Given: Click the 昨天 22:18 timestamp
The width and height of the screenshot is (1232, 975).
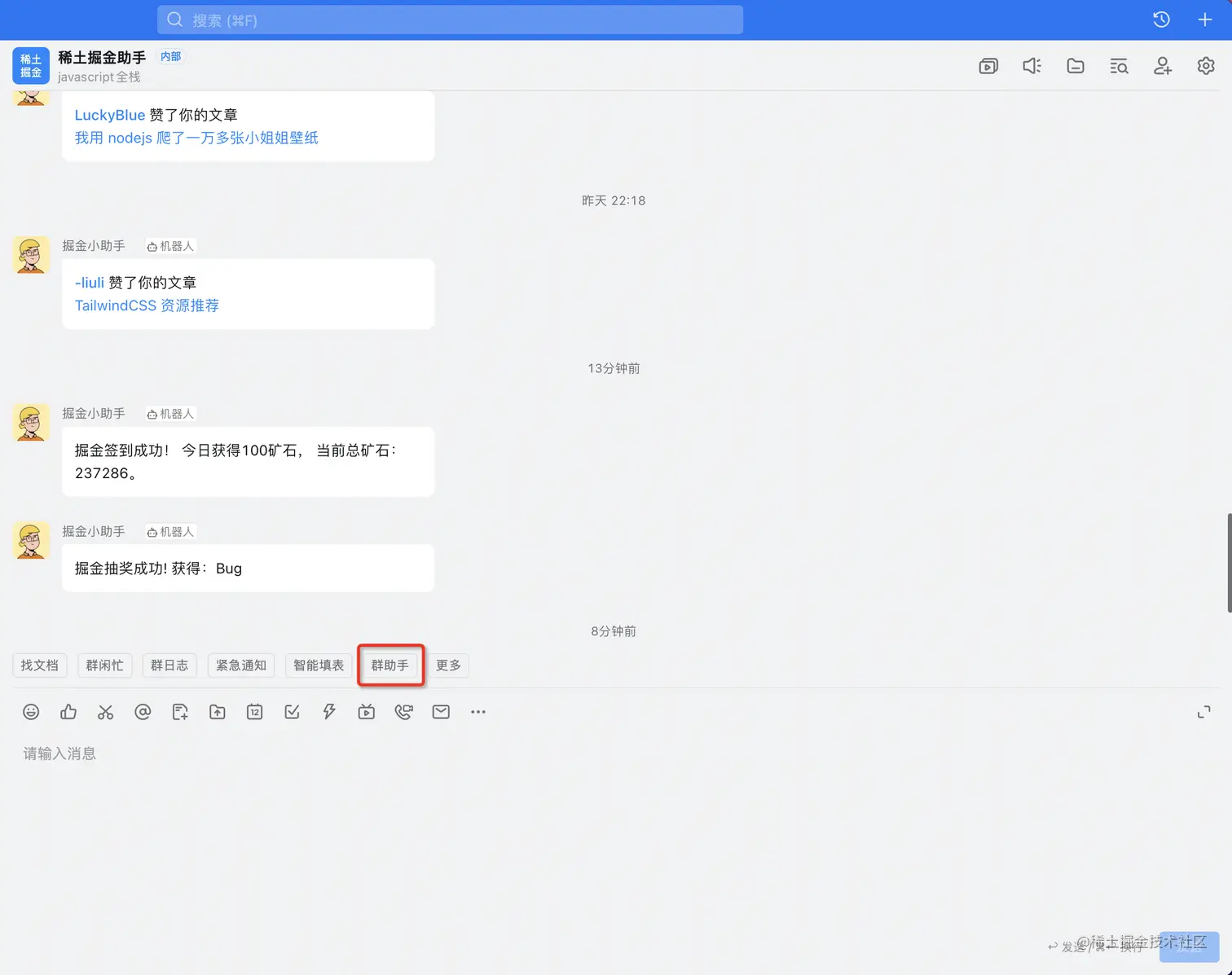Looking at the screenshot, I should (x=614, y=200).
